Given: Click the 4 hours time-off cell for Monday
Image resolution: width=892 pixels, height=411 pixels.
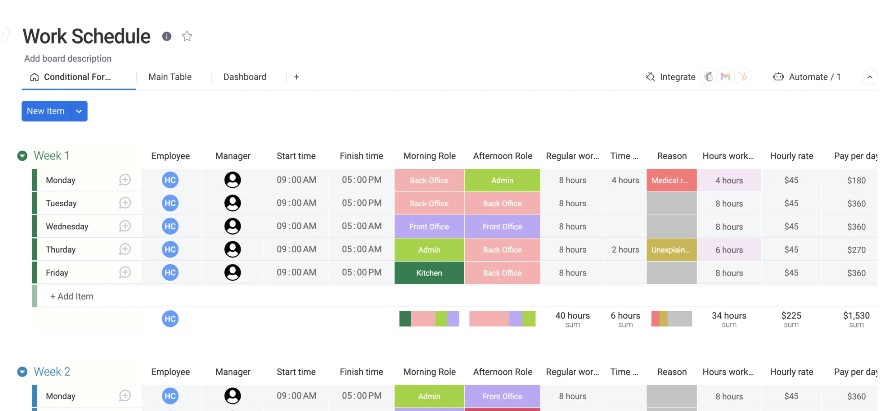Looking at the screenshot, I should (625, 180).
